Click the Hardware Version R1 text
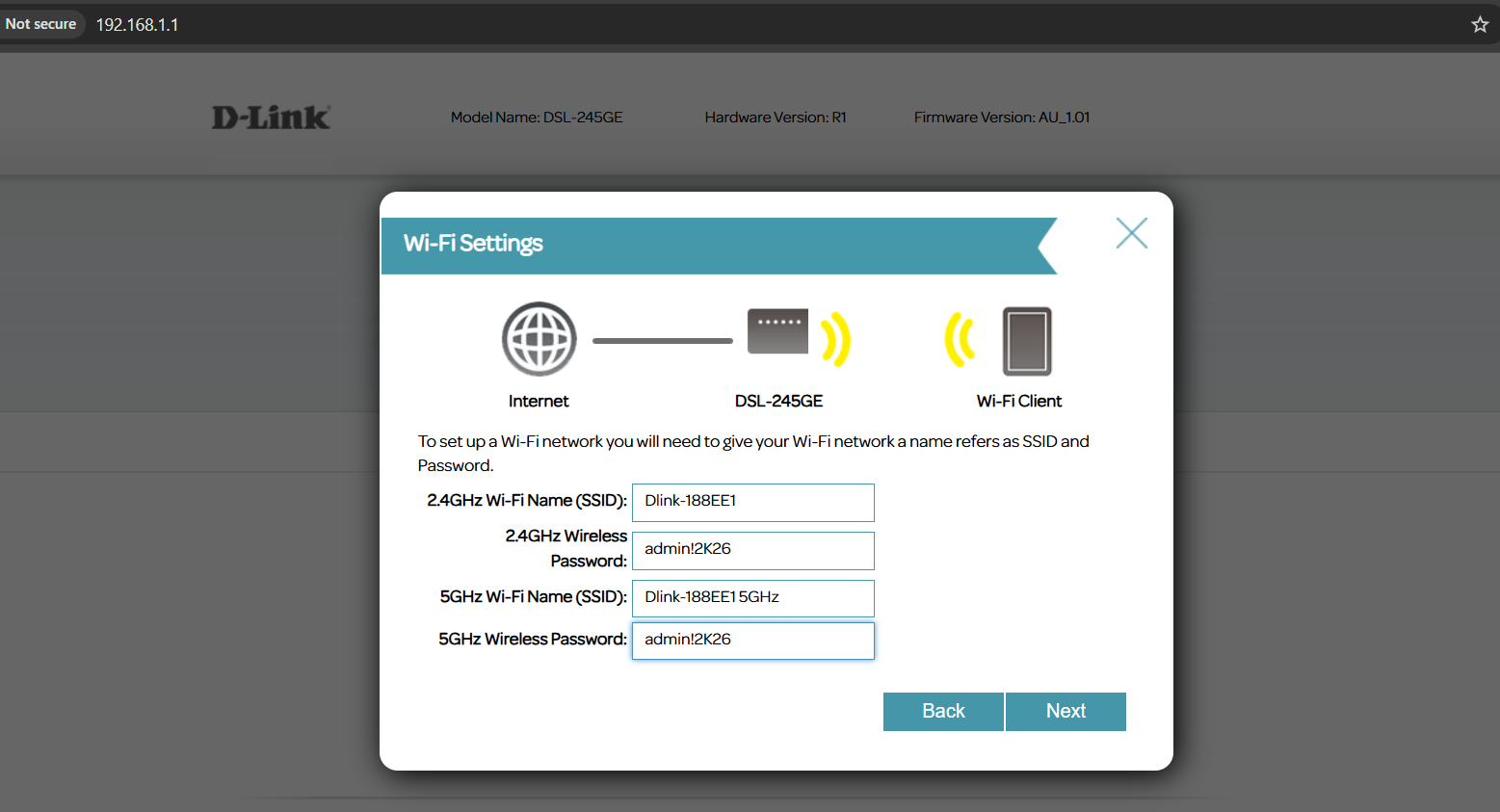 775,118
